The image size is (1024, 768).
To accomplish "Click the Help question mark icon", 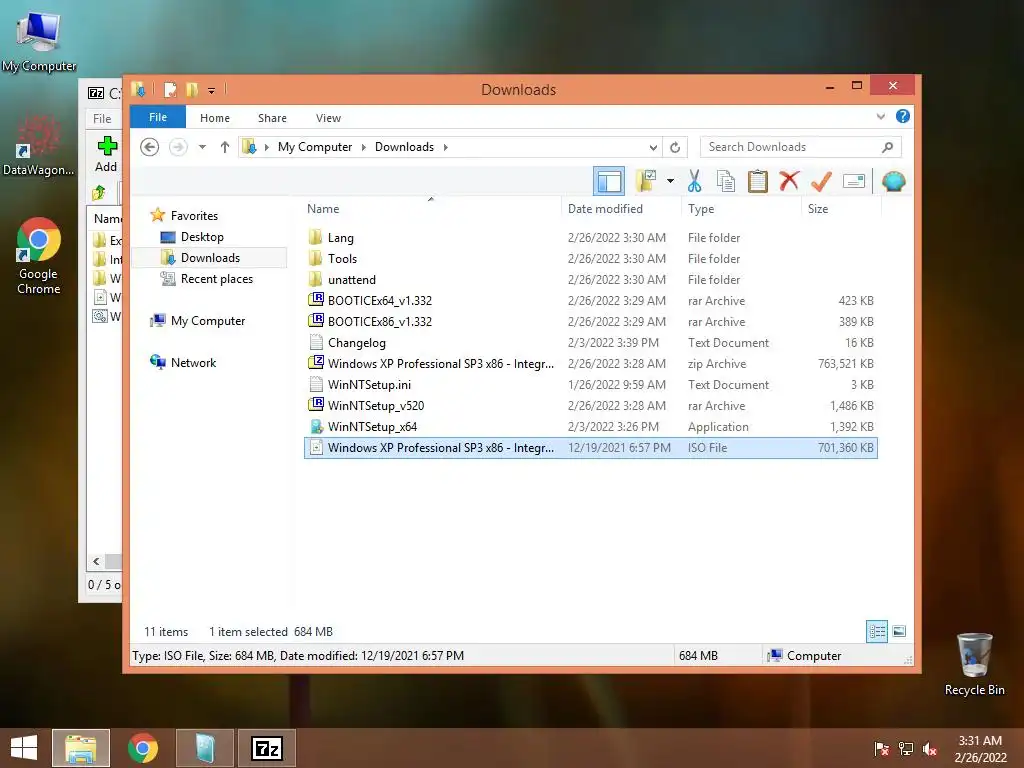I will [x=903, y=116].
